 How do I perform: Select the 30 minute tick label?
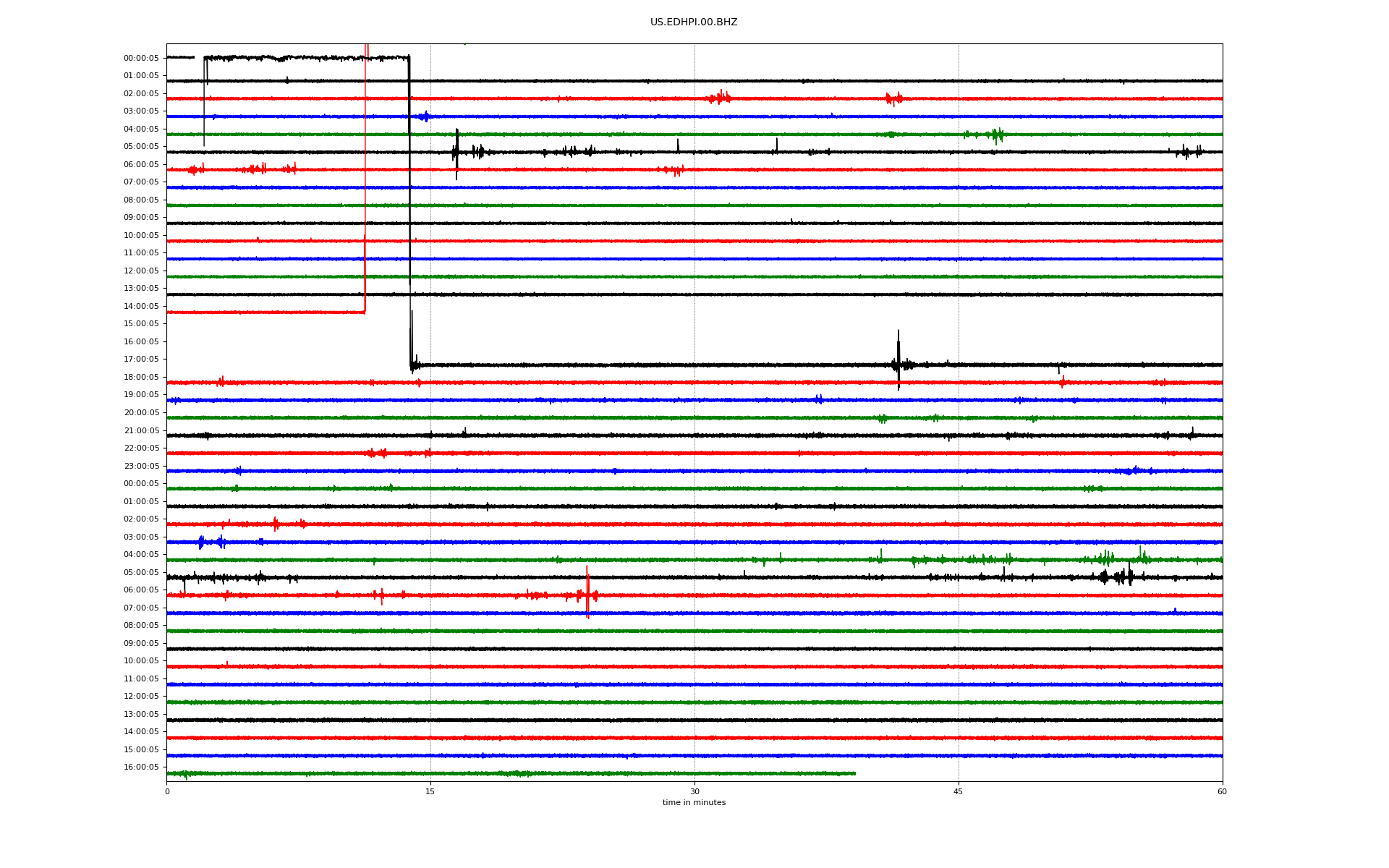pyautogui.click(x=694, y=791)
